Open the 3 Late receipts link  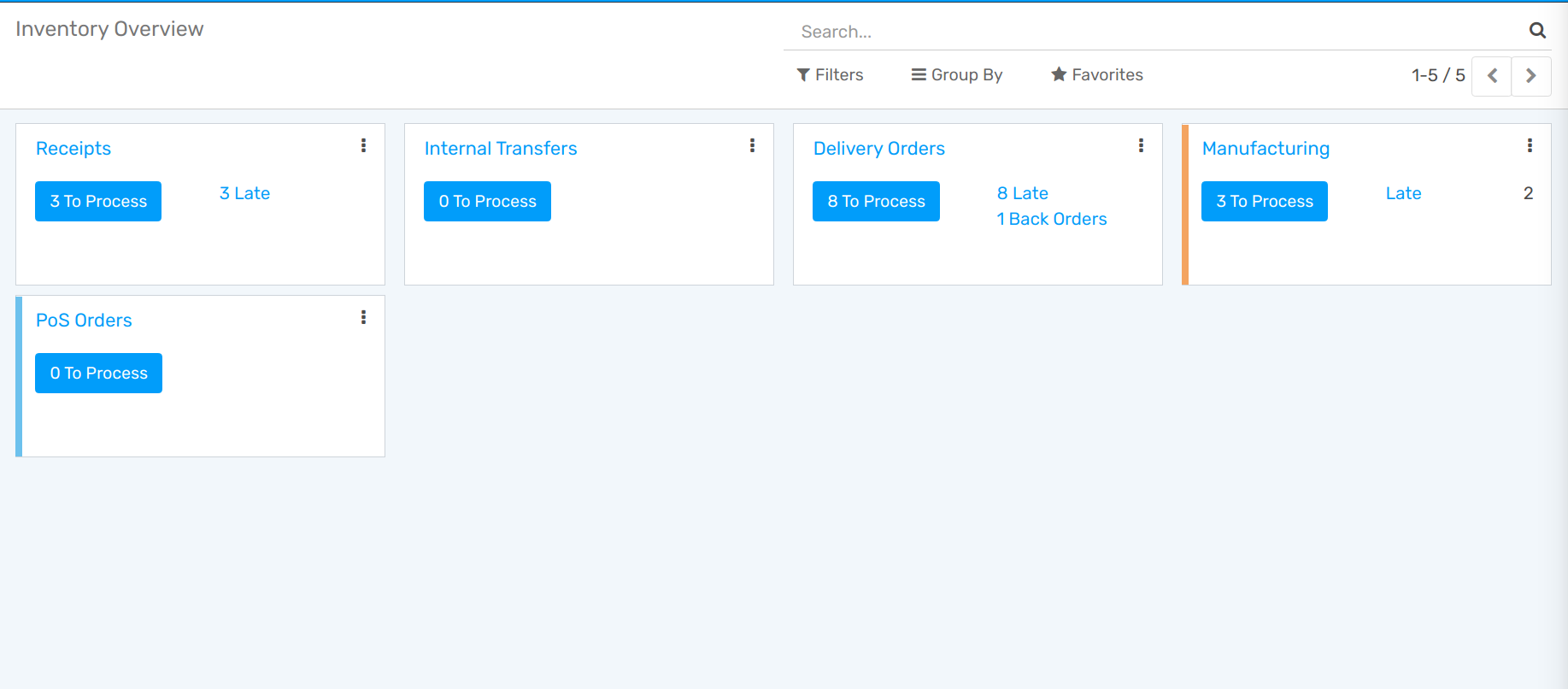(x=244, y=193)
